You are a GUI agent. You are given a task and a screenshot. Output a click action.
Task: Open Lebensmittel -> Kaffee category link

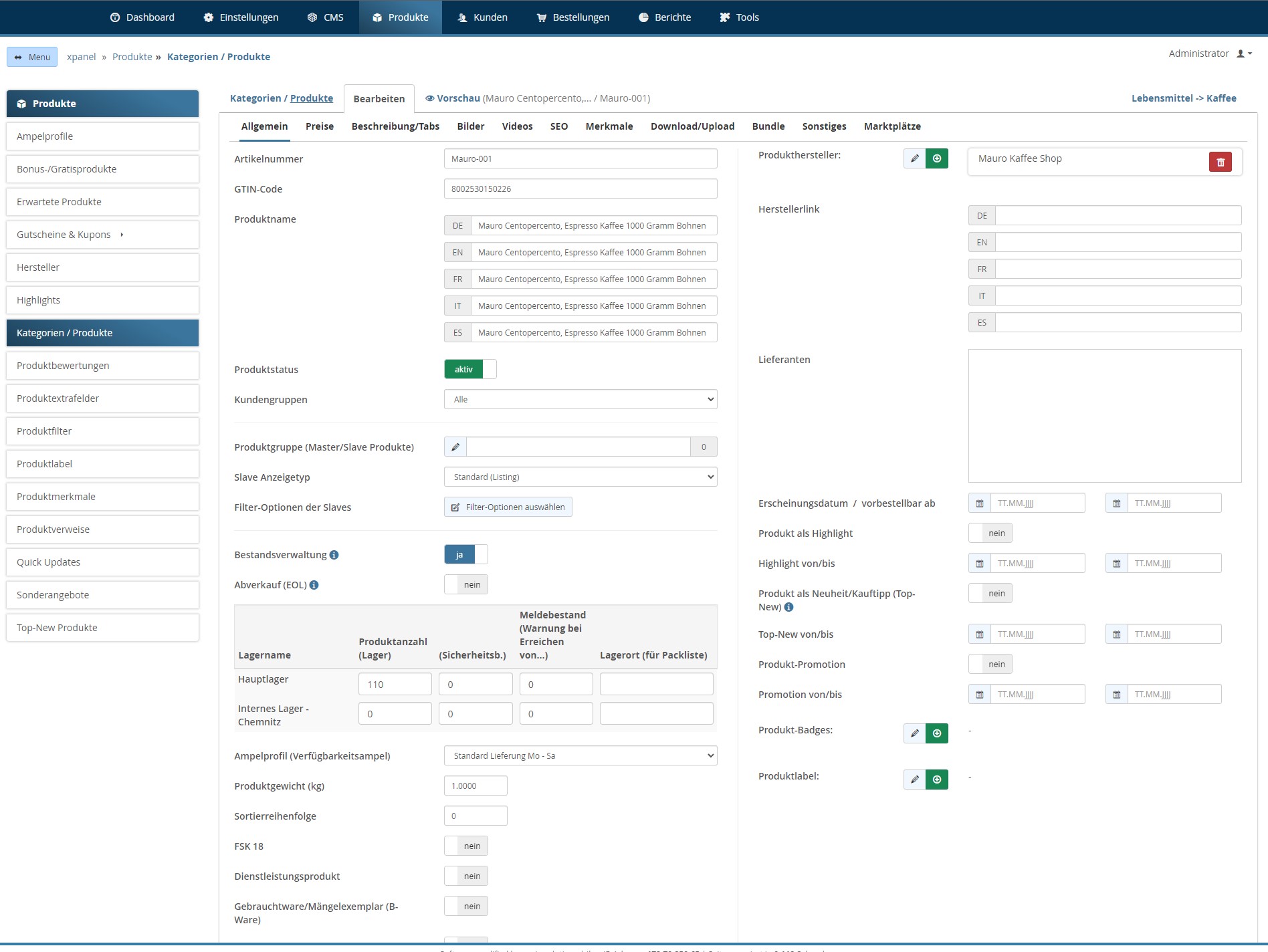point(1184,98)
